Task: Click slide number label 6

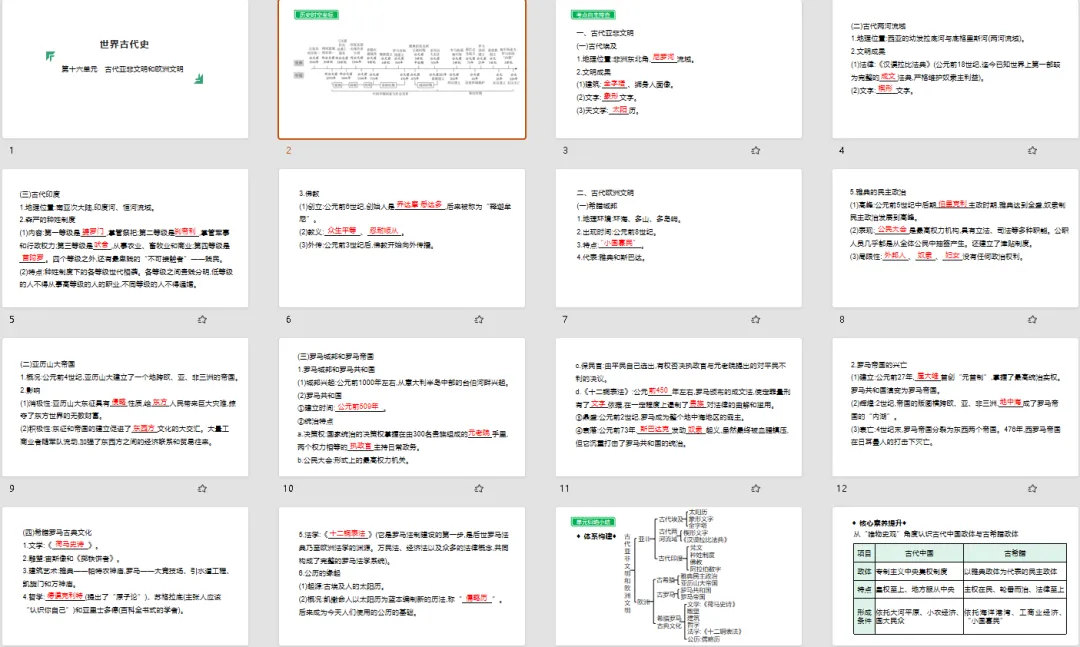Action: (289, 319)
